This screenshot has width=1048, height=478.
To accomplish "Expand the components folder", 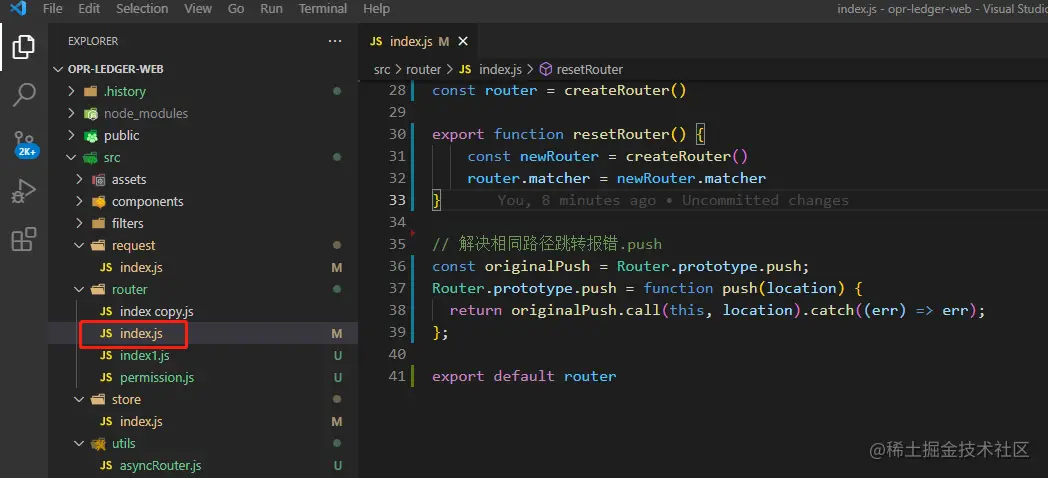I will click(x=80, y=202).
